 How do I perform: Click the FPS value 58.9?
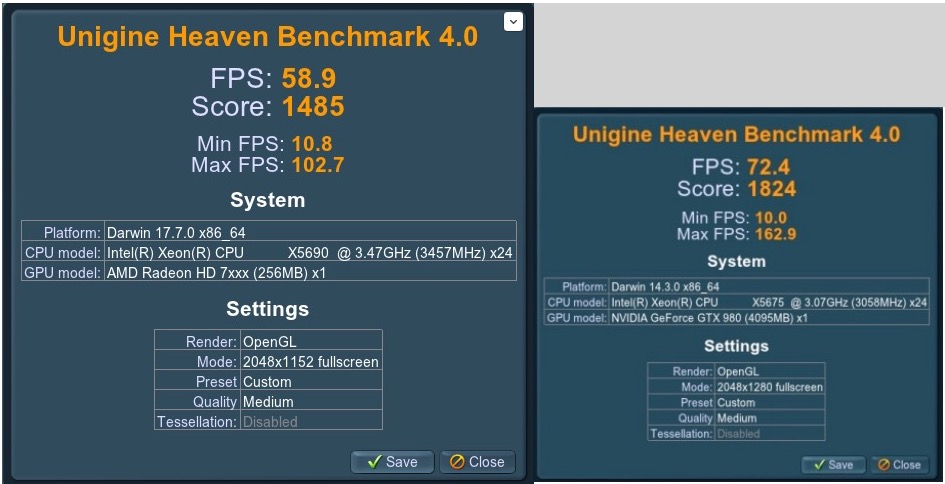click(x=309, y=79)
